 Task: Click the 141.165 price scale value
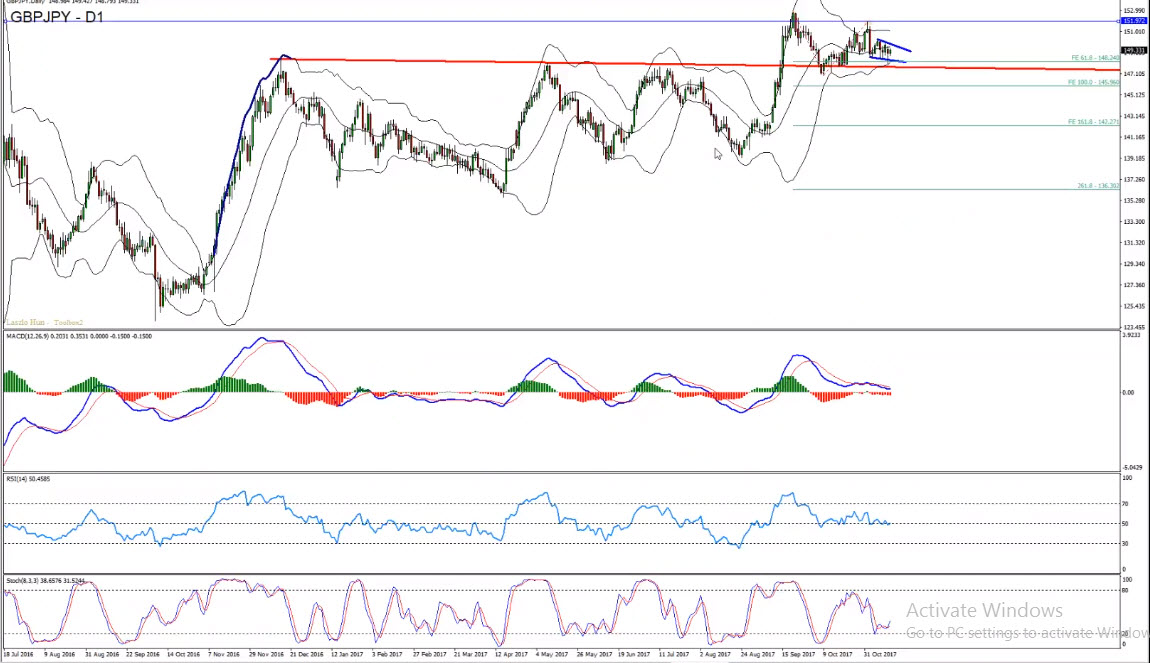(1134, 137)
